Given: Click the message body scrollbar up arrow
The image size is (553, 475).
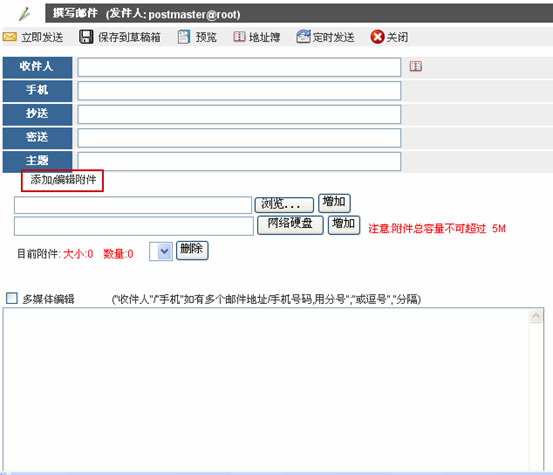Looking at the screenshot, I should (x=536, y=316).
